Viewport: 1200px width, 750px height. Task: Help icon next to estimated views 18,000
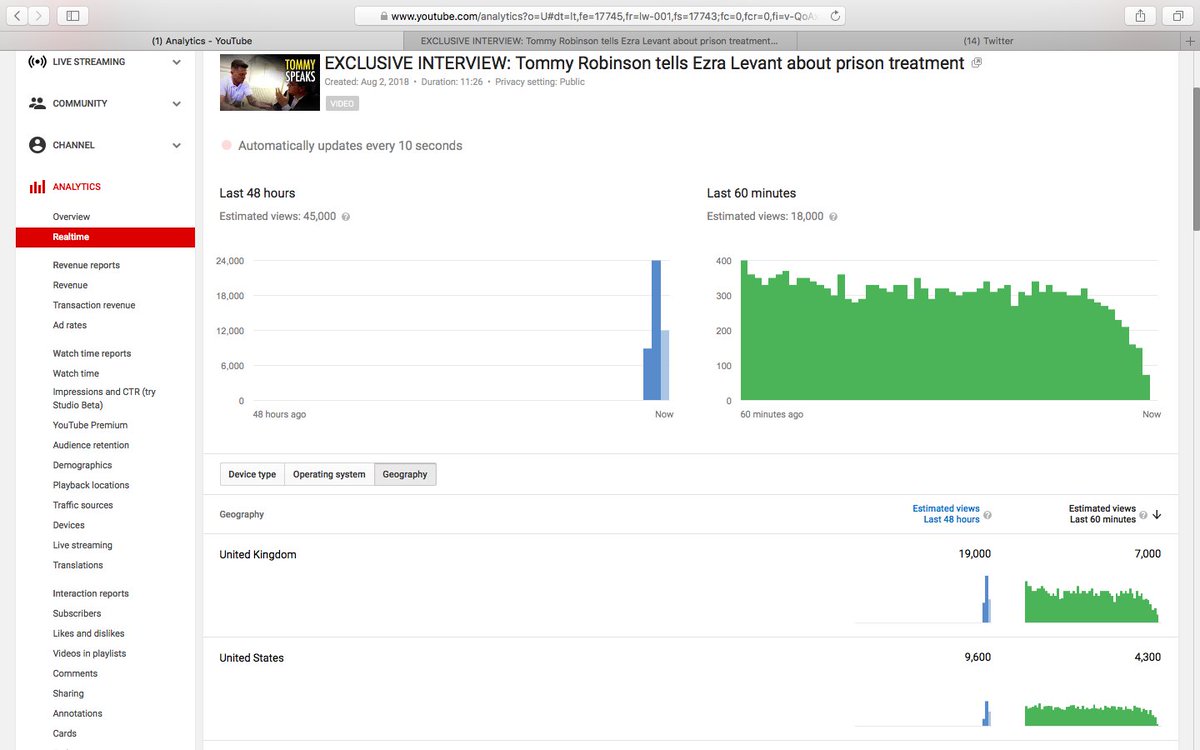click(x=833, y=217)
